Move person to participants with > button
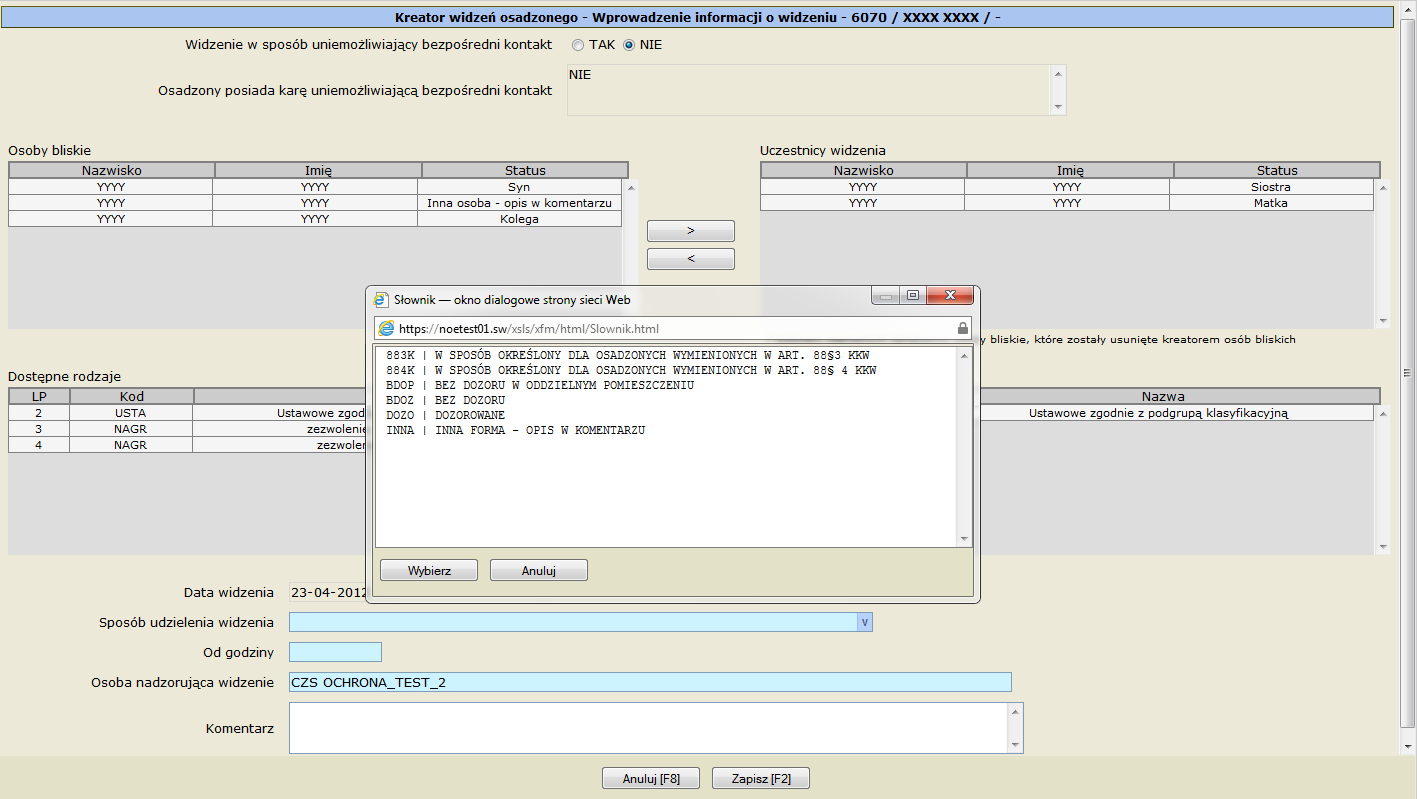 point(691,231)
